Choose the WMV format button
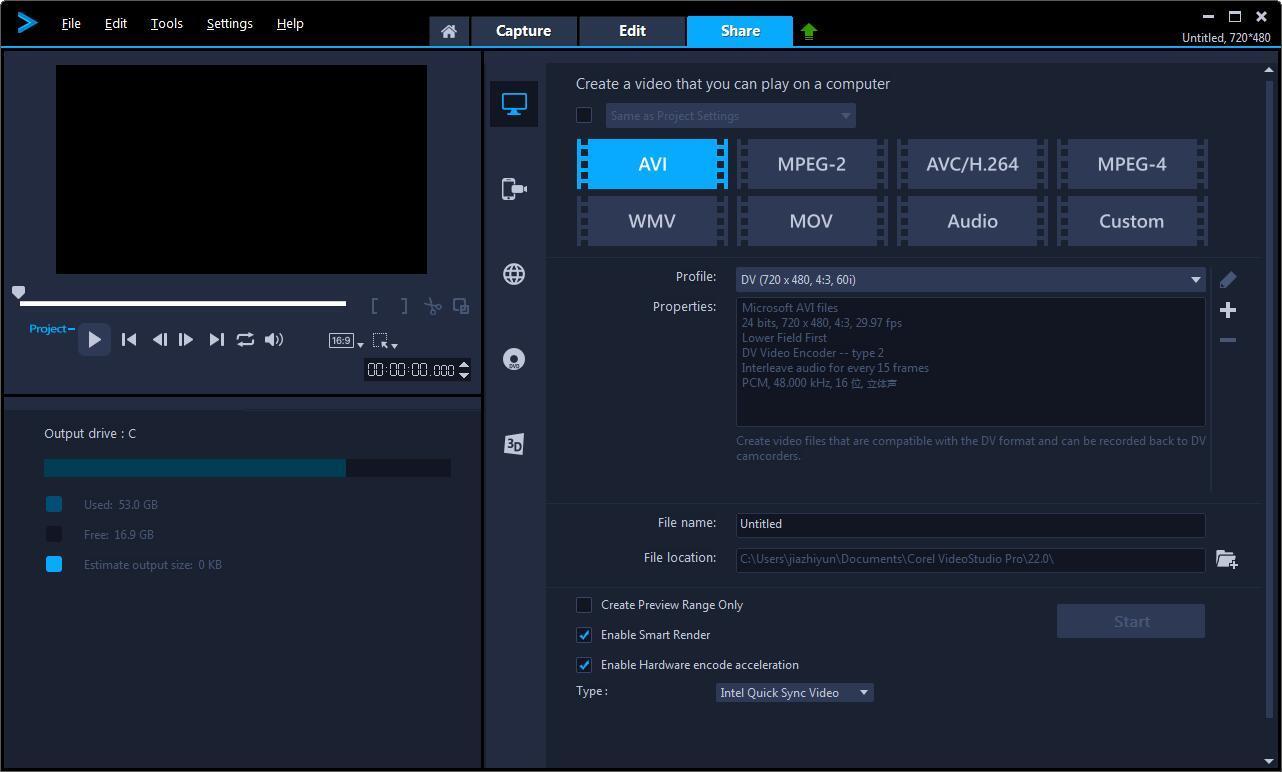Viewport: 1282px width, 772px height. (652, 221)
